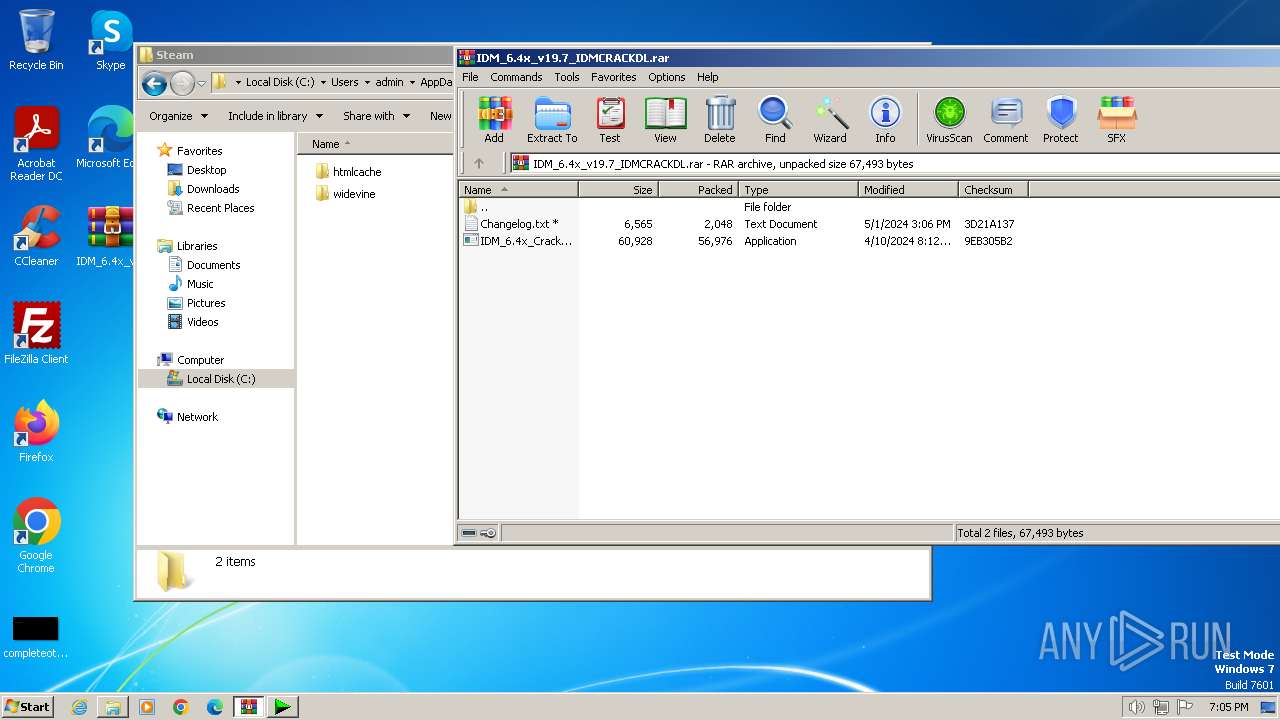
Task: Open the Options menu
Action: pyautogui.click(x=667, y=77)
